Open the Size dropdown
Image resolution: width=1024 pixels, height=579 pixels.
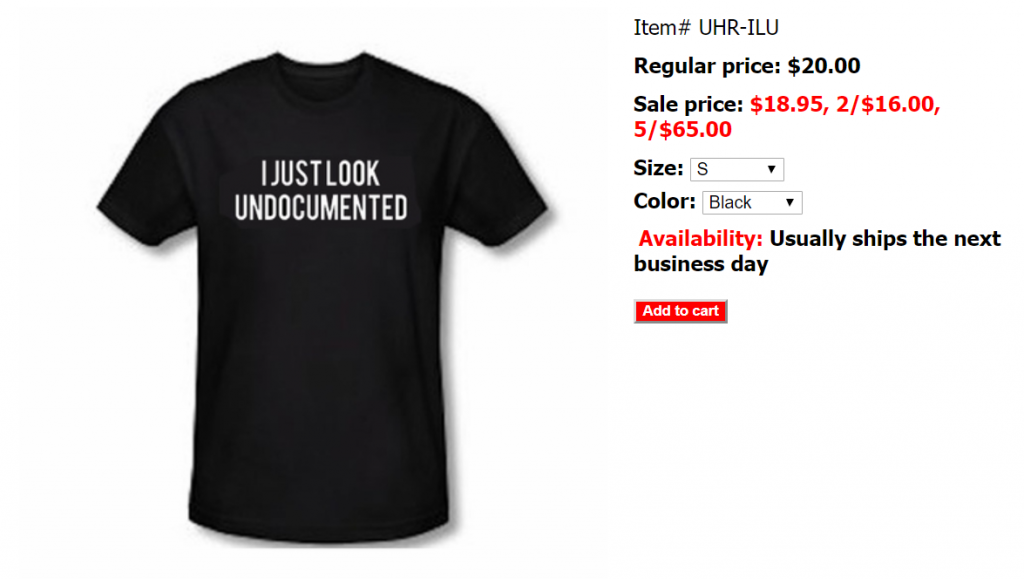pos(737,170)
